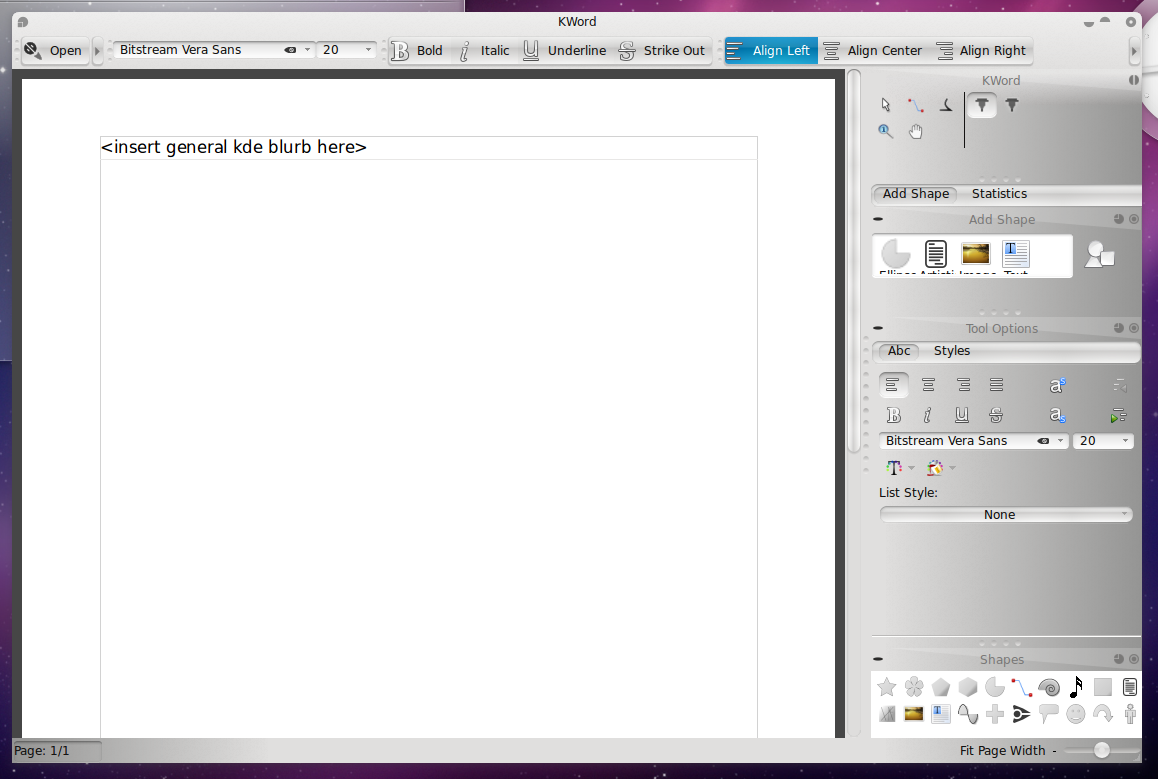Toggle justify alignment in Tool Options panel
The width and height of the screenshot is (1158, 779).
(x=996, y=385)
